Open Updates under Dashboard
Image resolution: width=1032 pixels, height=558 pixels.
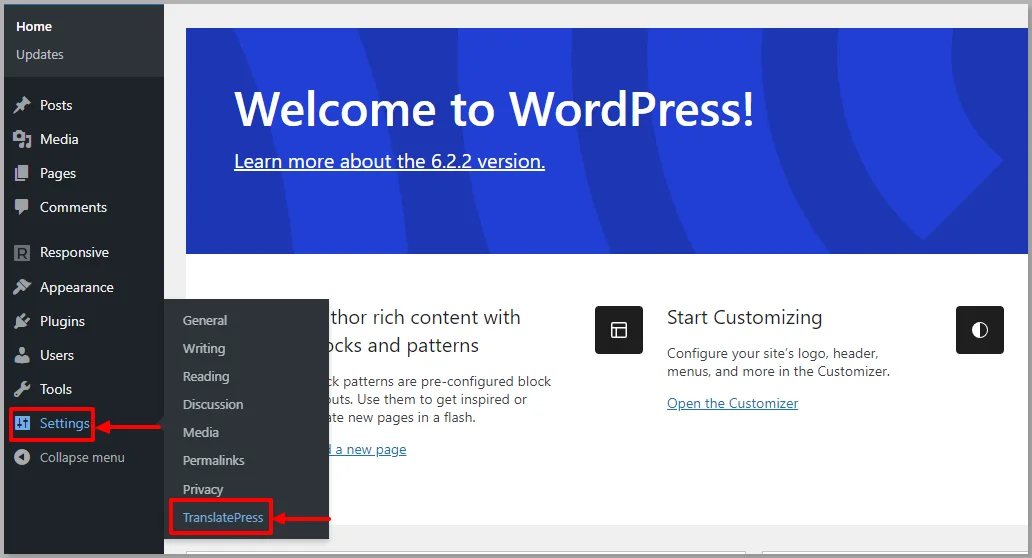click(x=39, y=55)
